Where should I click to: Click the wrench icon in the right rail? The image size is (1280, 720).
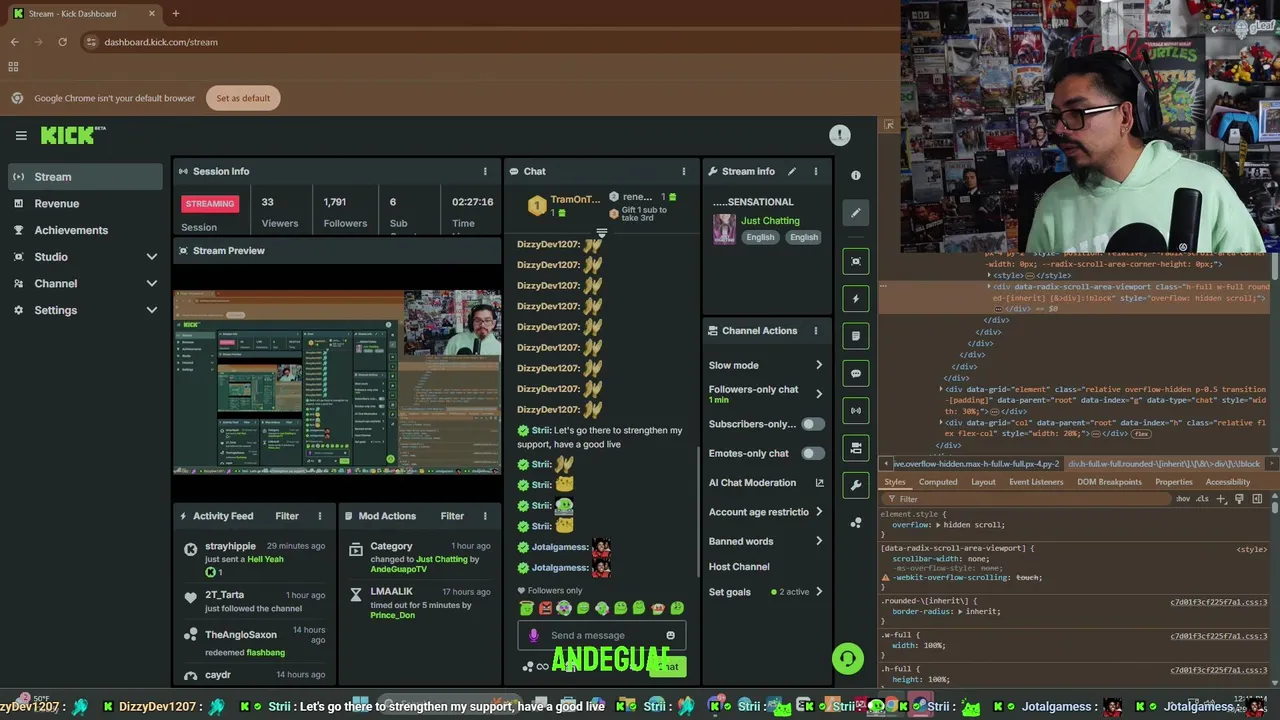(856, 485)
